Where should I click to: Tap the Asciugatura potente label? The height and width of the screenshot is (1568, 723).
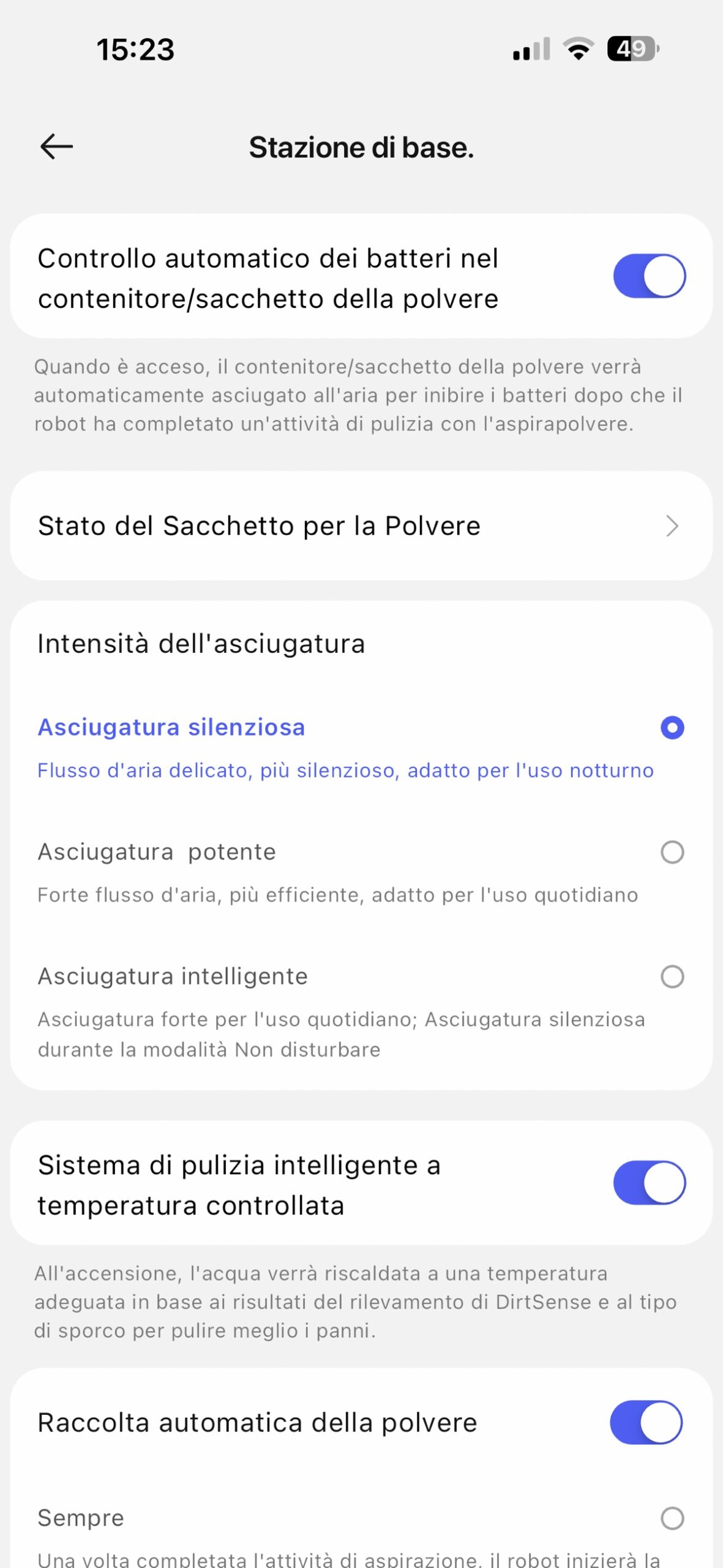click(x=157, y=852)
